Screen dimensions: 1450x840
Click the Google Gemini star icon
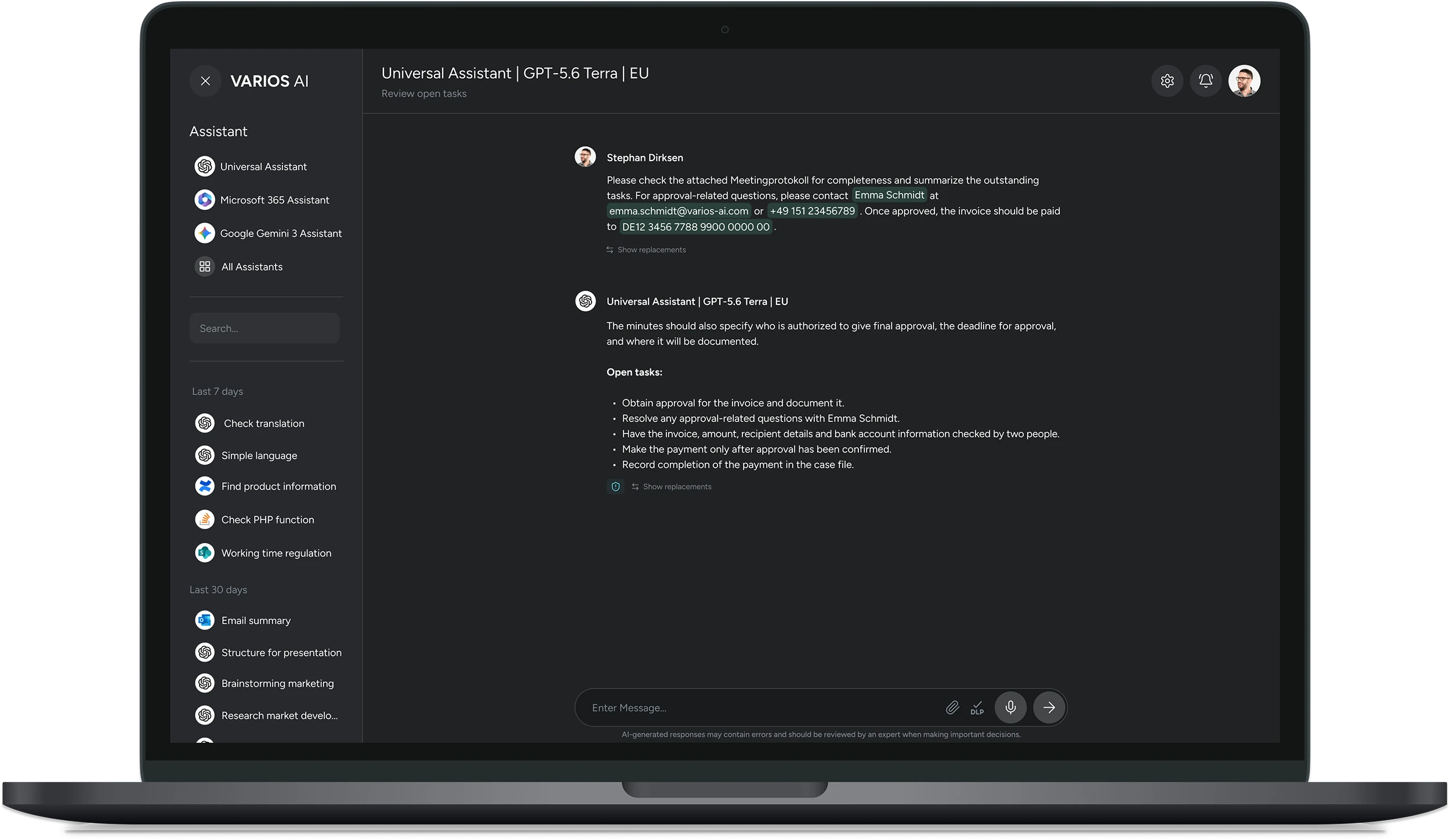205,233
